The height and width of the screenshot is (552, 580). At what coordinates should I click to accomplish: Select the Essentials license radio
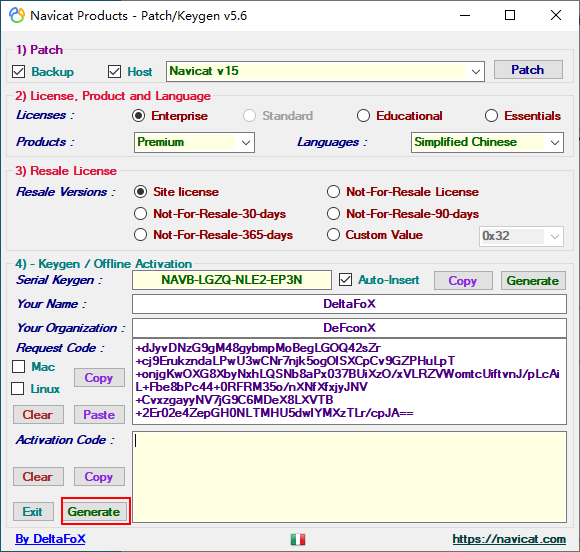(491, 116)
